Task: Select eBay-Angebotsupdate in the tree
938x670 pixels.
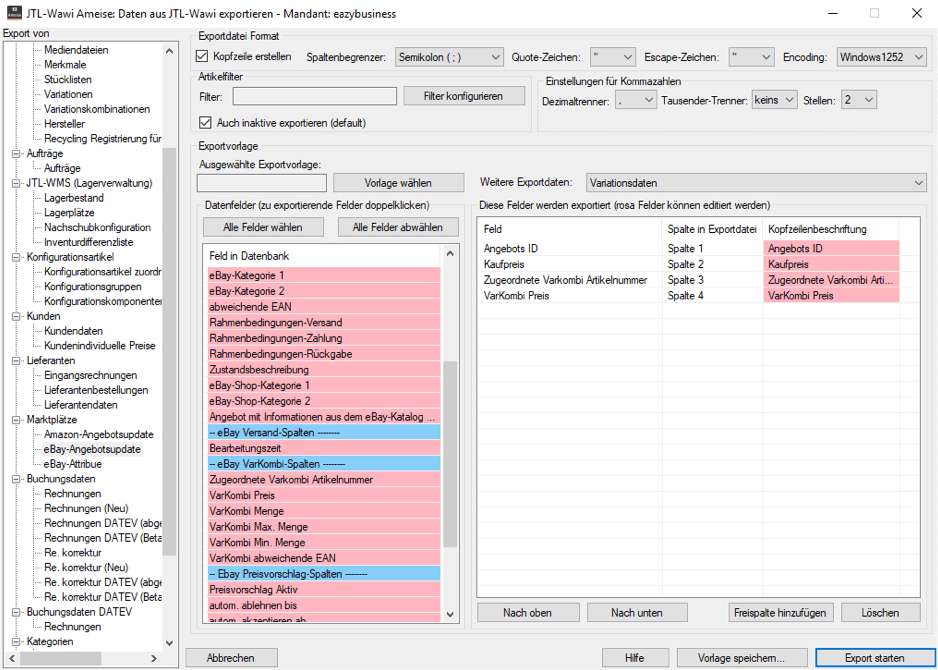Action: 93,449
